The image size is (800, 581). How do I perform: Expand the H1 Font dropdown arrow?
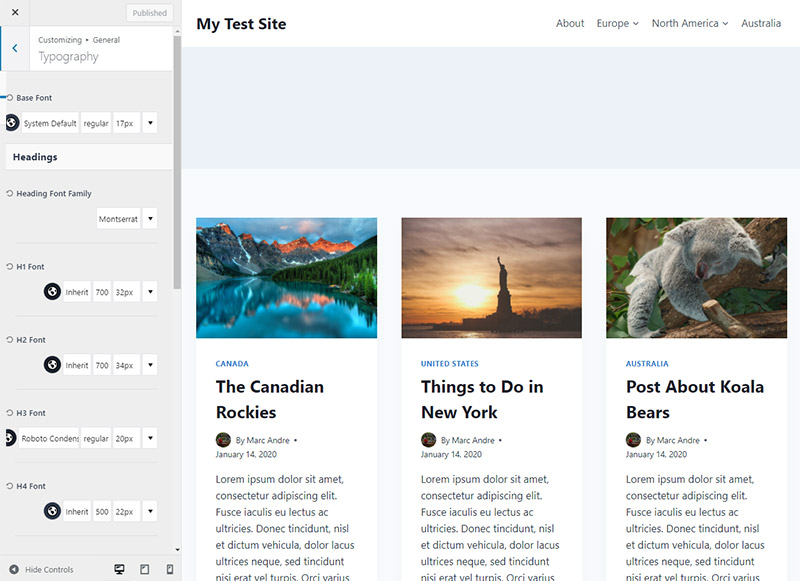150,292
